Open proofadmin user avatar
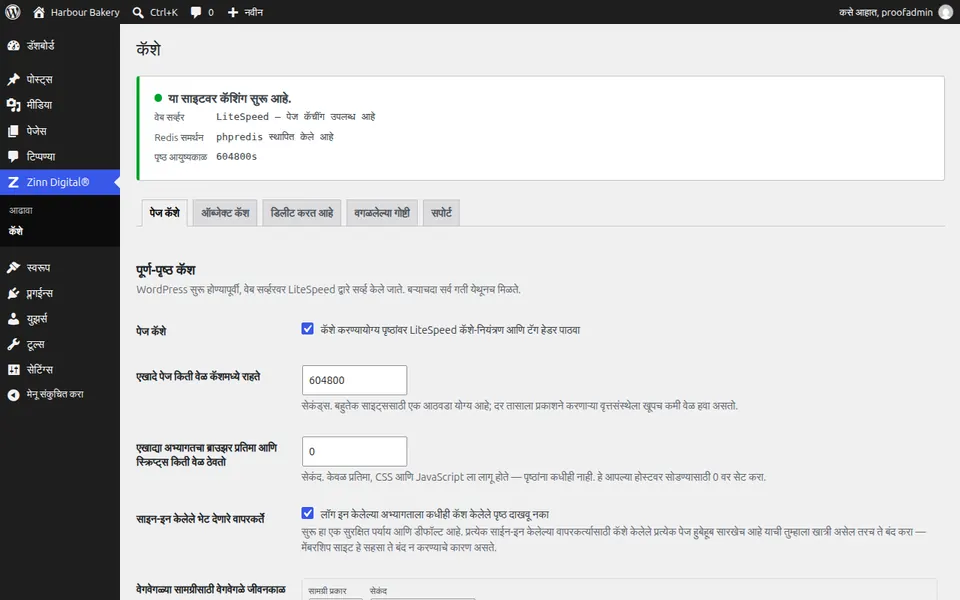Screen dimensions: 960x600 tap(945, 12)
